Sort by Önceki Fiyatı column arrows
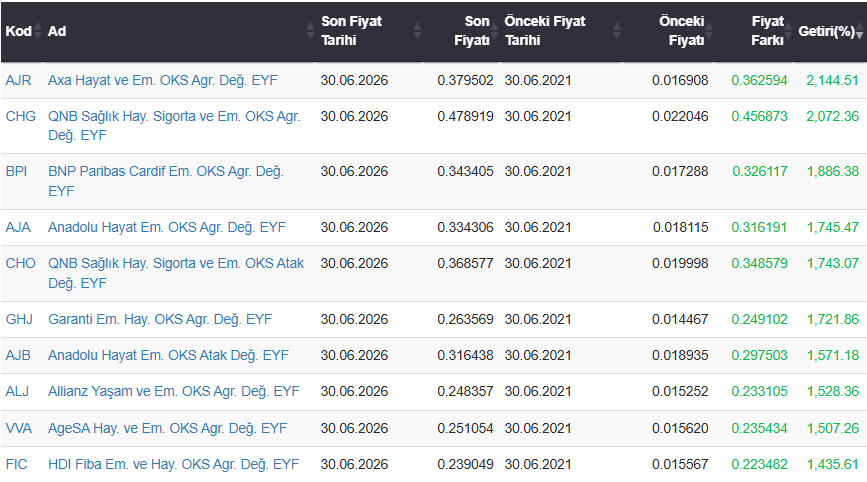The width and height of the screenshot is (867, 482). click(x=709, y=31)
